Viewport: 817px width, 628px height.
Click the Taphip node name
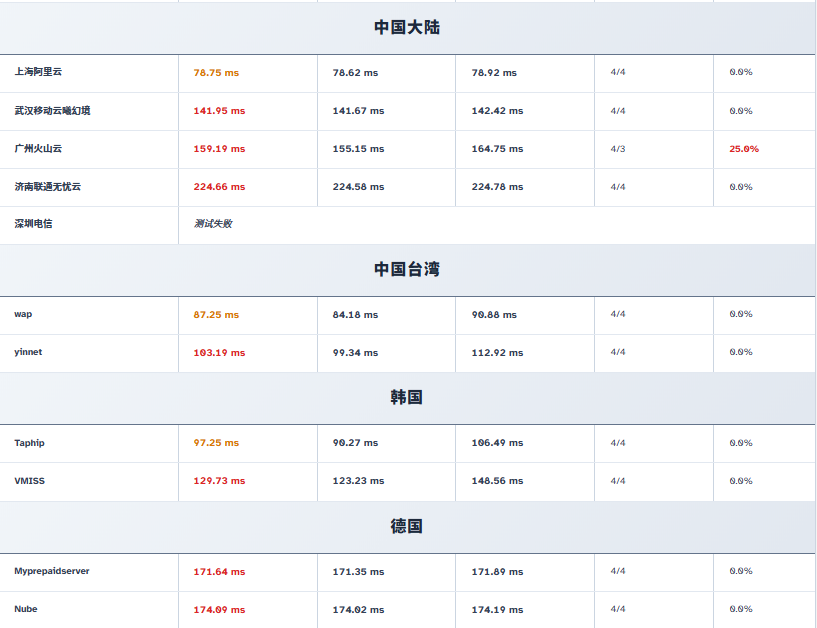coord(29,443)
